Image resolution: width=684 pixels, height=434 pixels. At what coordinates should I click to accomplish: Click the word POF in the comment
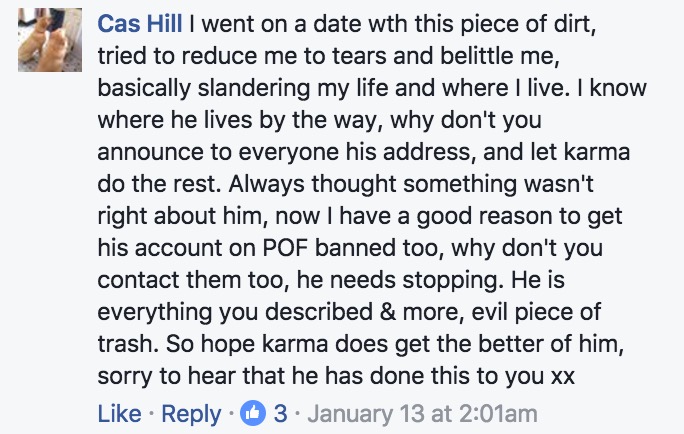285,248
